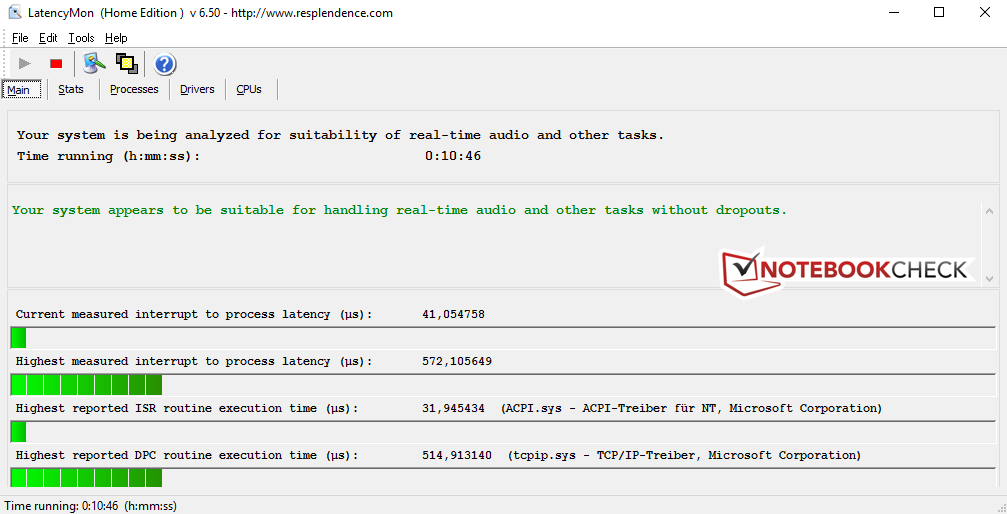Viewport: 1007px width, 514px height.
Task: Minimize the LatencyMon window
Action: (x=893, y=12)
